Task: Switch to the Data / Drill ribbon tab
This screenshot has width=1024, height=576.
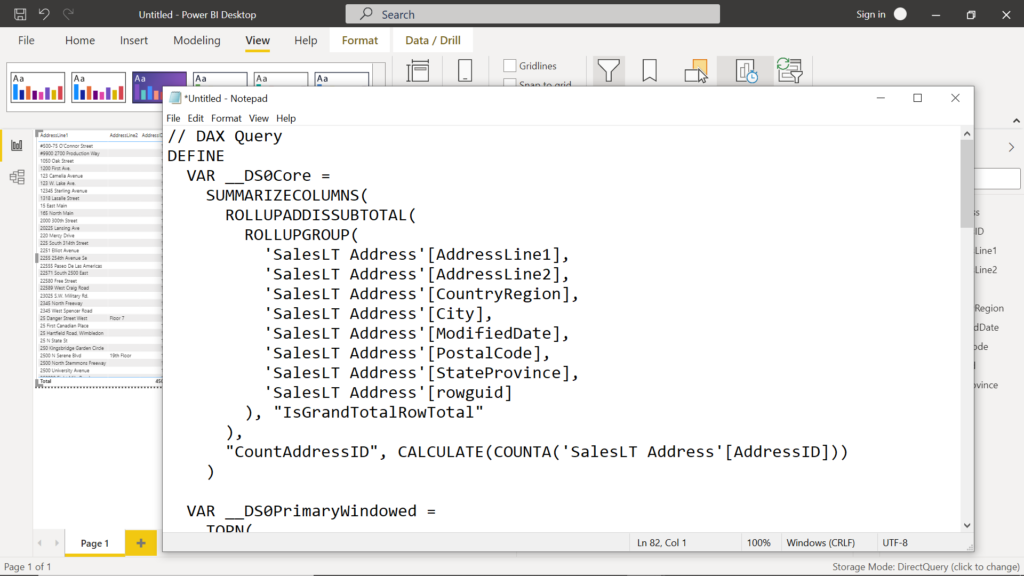Action: click(432, 40)
